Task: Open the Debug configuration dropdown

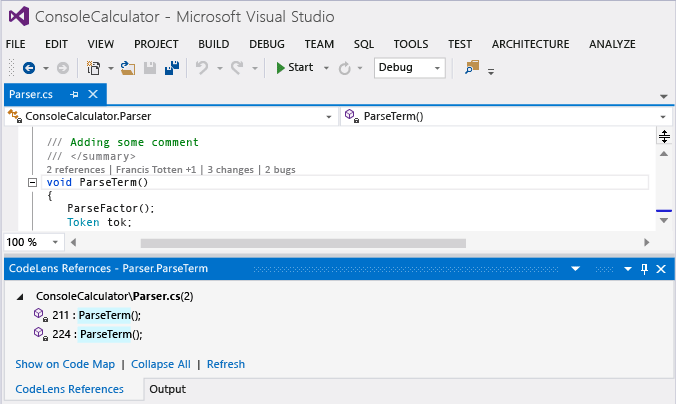Action: 437,68
